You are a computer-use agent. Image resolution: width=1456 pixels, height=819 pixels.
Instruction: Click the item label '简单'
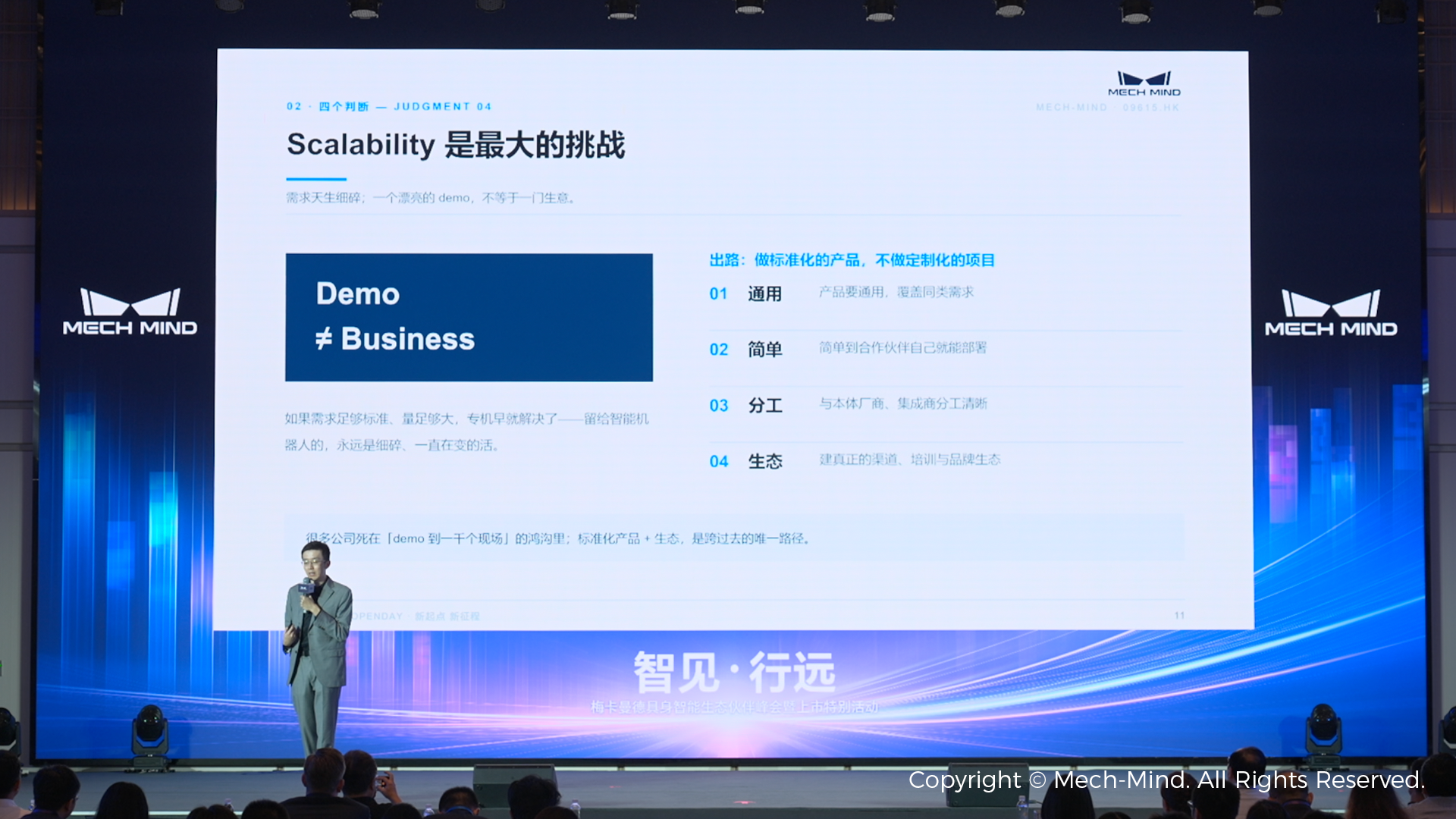tap(764, 349)
